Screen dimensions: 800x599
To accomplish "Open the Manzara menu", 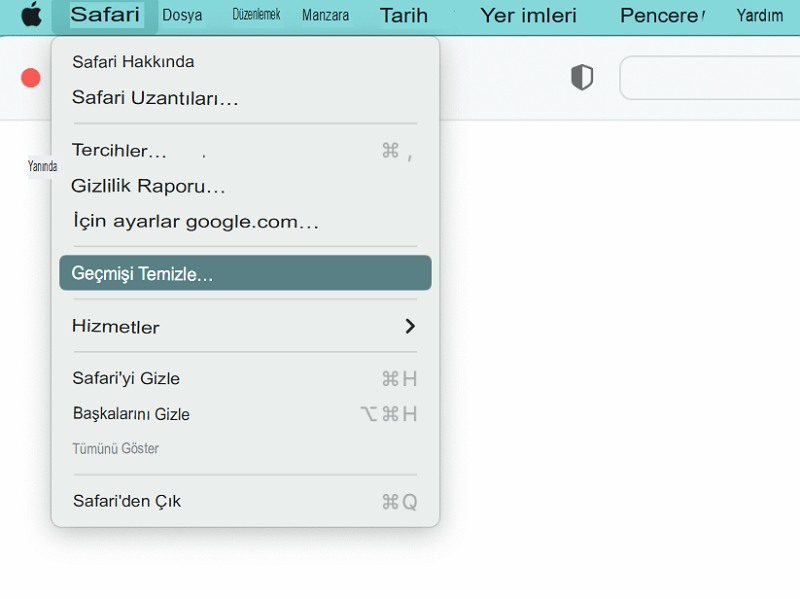I will tap(324, 15).
